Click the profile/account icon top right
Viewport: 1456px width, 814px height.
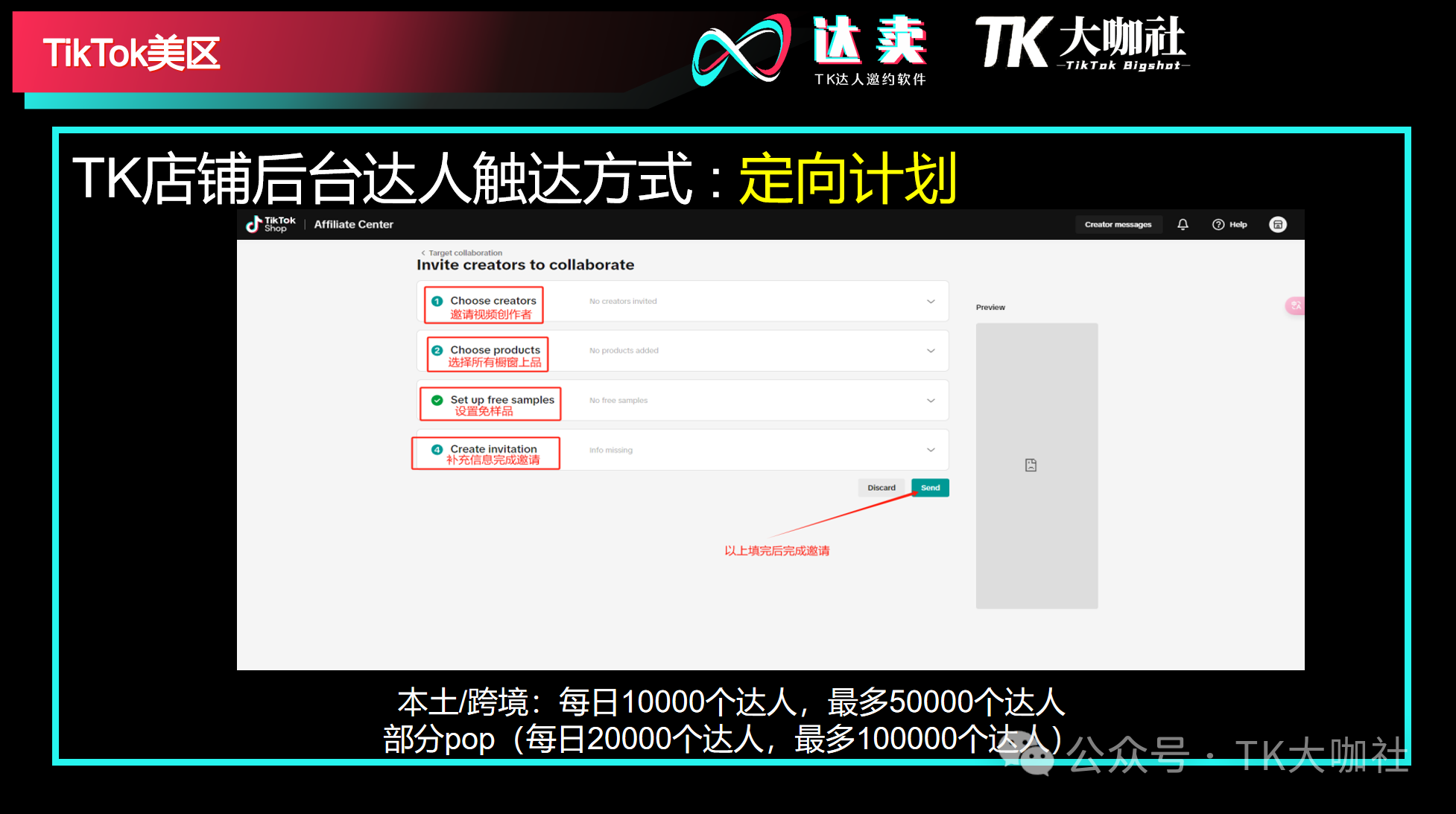pos(1279,224)
